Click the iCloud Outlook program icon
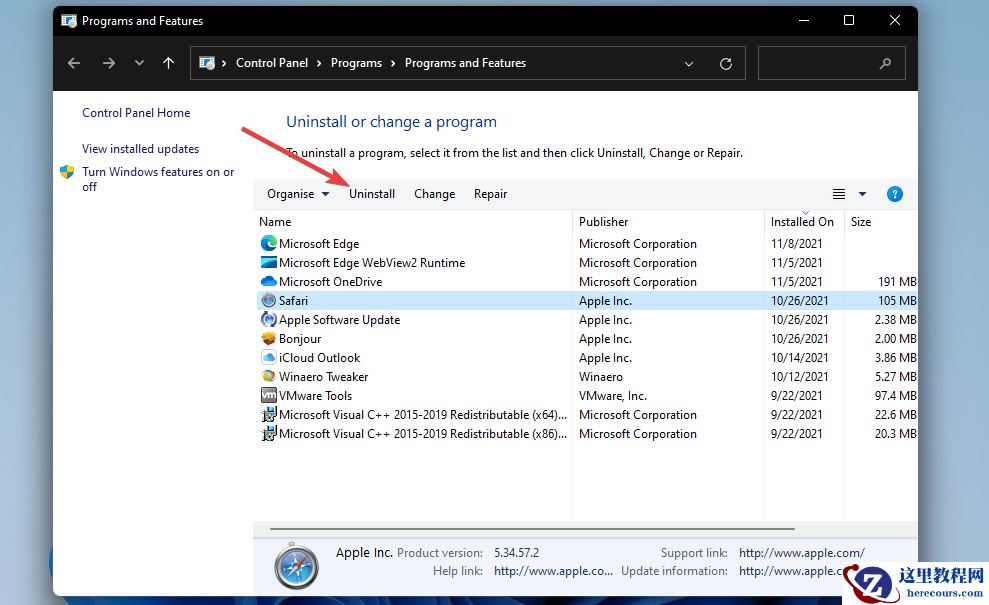The image size is (989, 605). click(x=269, y=357)
